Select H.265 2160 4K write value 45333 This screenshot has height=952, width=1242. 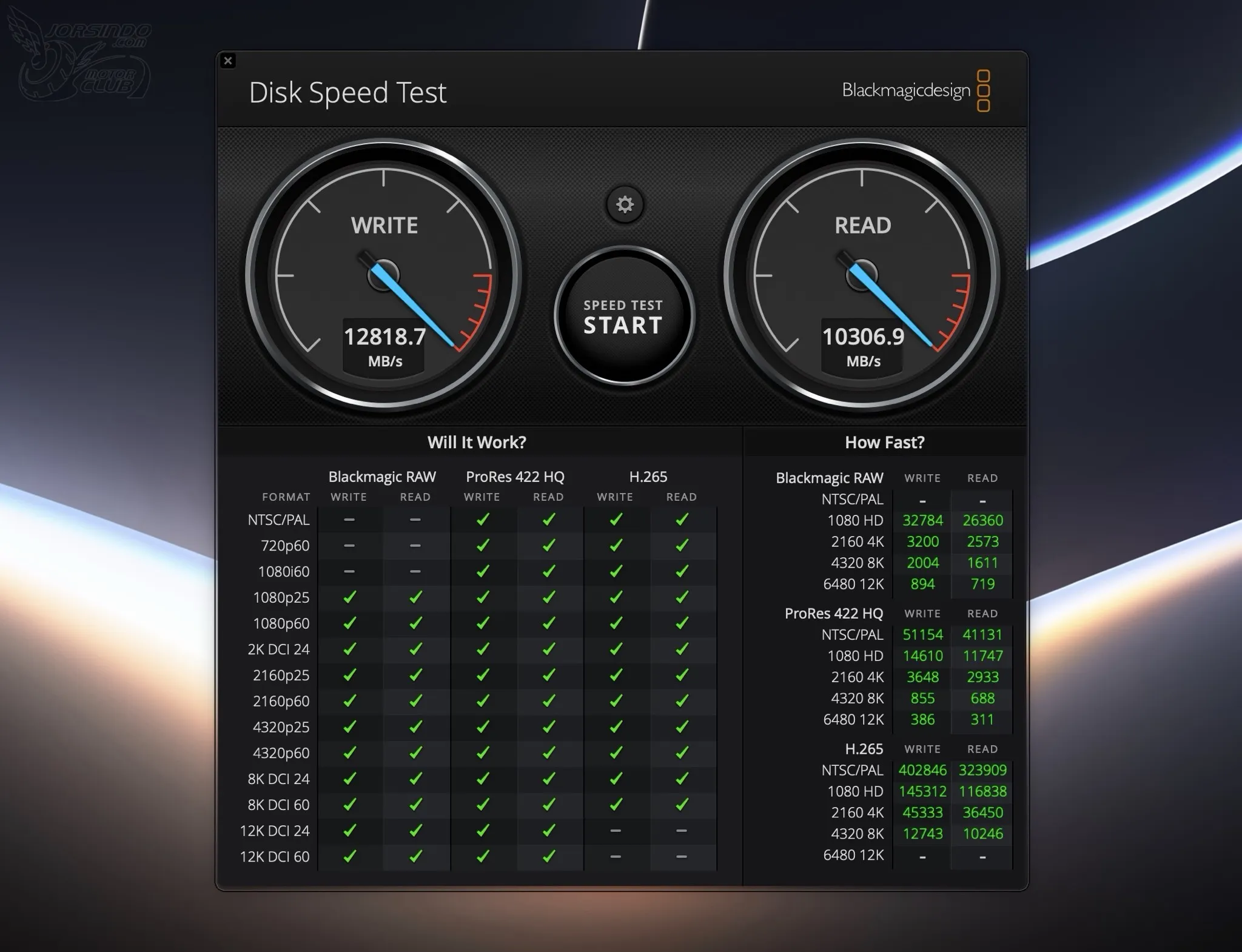(x=922, y=813)
